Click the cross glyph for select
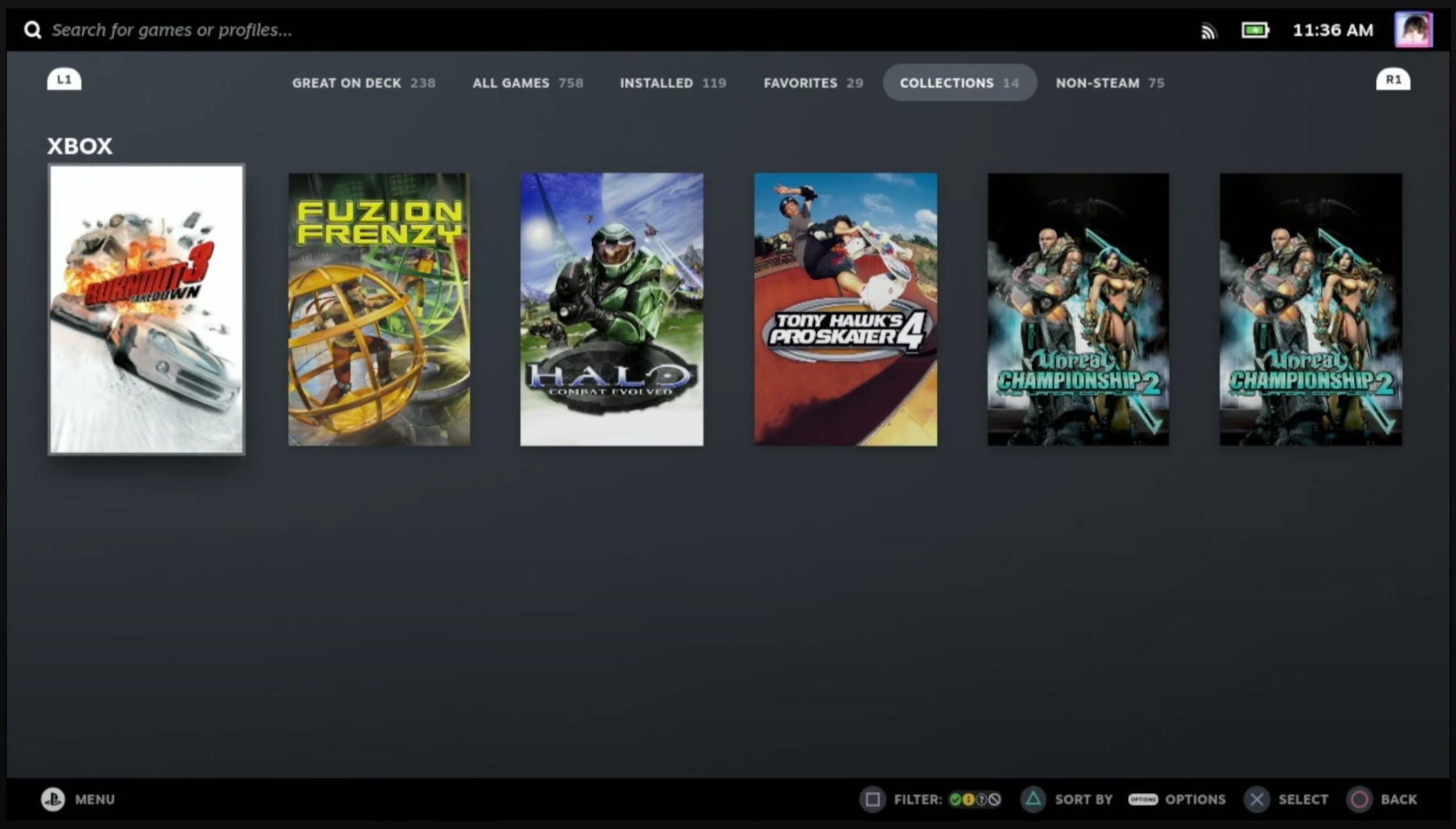Screen dimensions: 1456x829 point(1256,799)
